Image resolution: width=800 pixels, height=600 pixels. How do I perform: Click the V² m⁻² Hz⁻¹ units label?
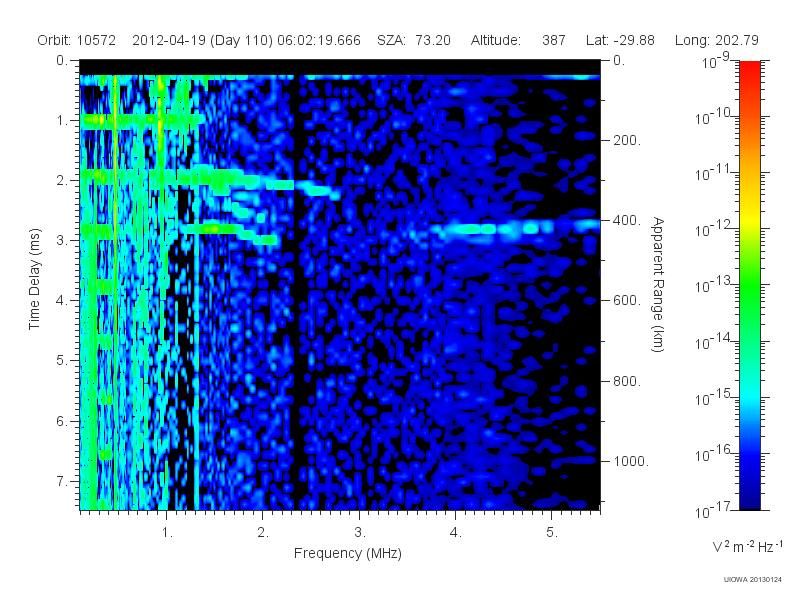coord(747,546)
